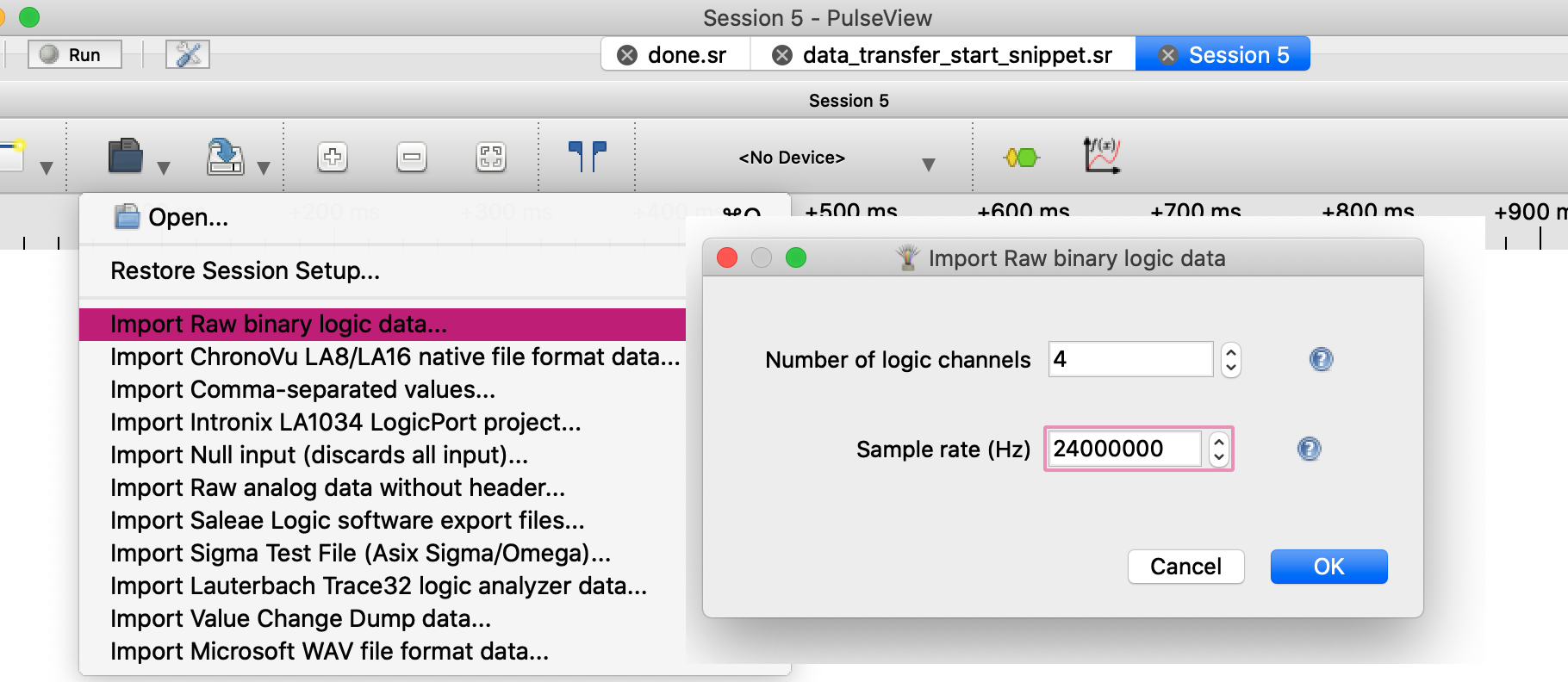
Task: Confirm import with the OK button
Action: point(1328,567)
